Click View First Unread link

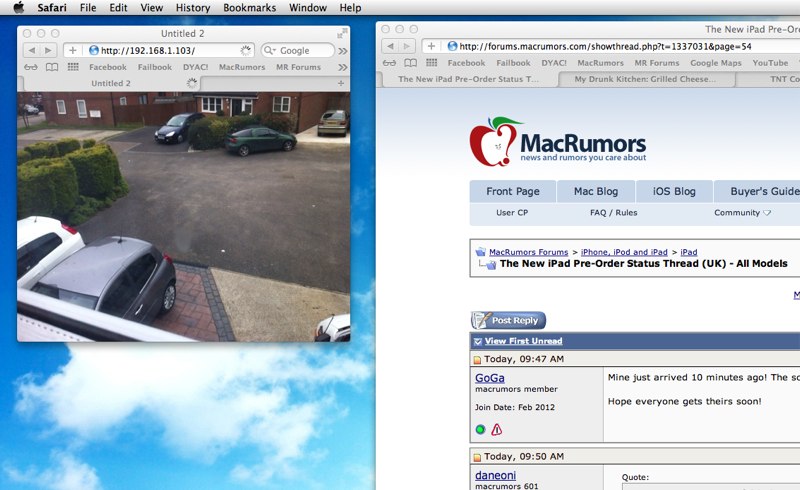523,341
